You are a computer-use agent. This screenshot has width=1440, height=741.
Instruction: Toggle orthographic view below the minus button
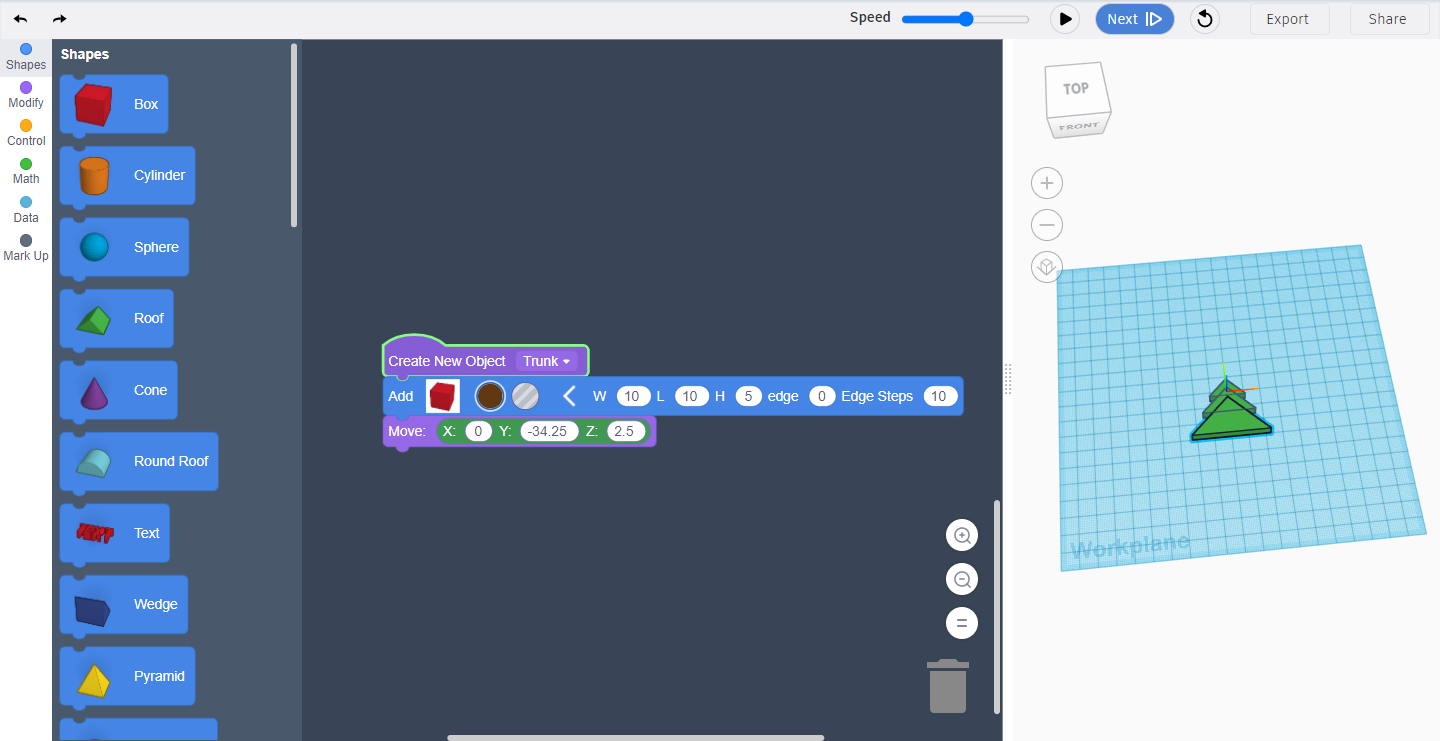(x=1046, y=266)
